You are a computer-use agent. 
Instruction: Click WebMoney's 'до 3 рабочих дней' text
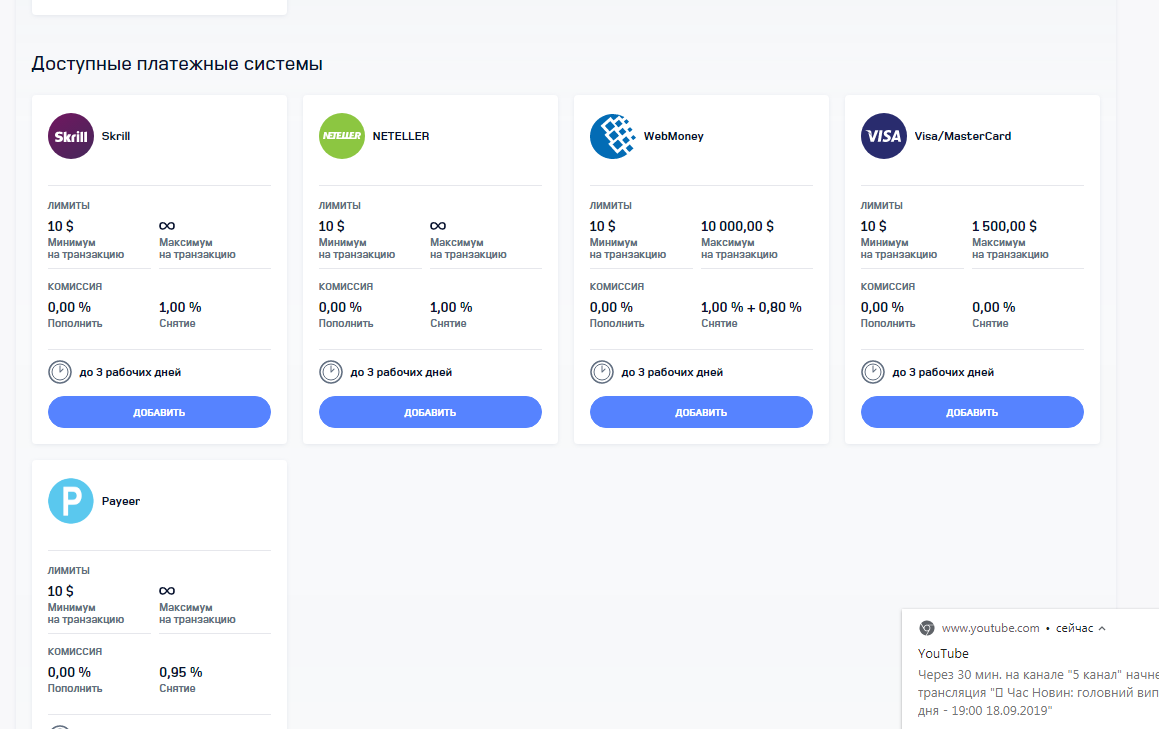(x=672, y=372)
